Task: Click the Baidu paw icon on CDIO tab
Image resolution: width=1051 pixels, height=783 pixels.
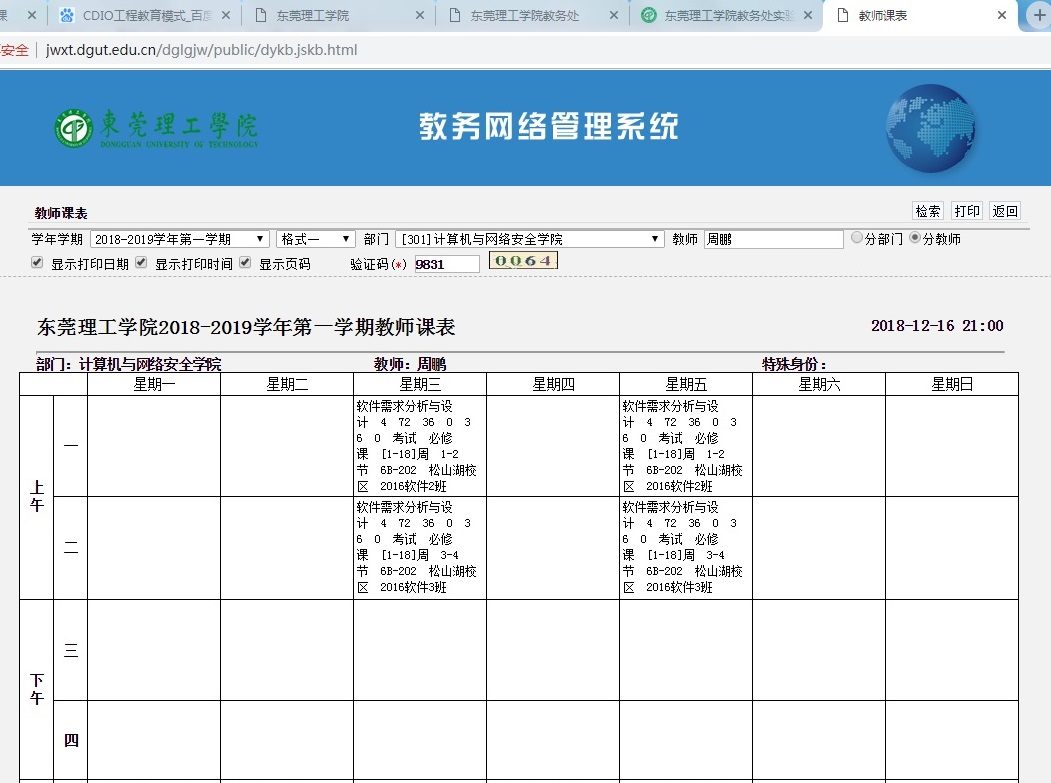Action: (66, 15)
